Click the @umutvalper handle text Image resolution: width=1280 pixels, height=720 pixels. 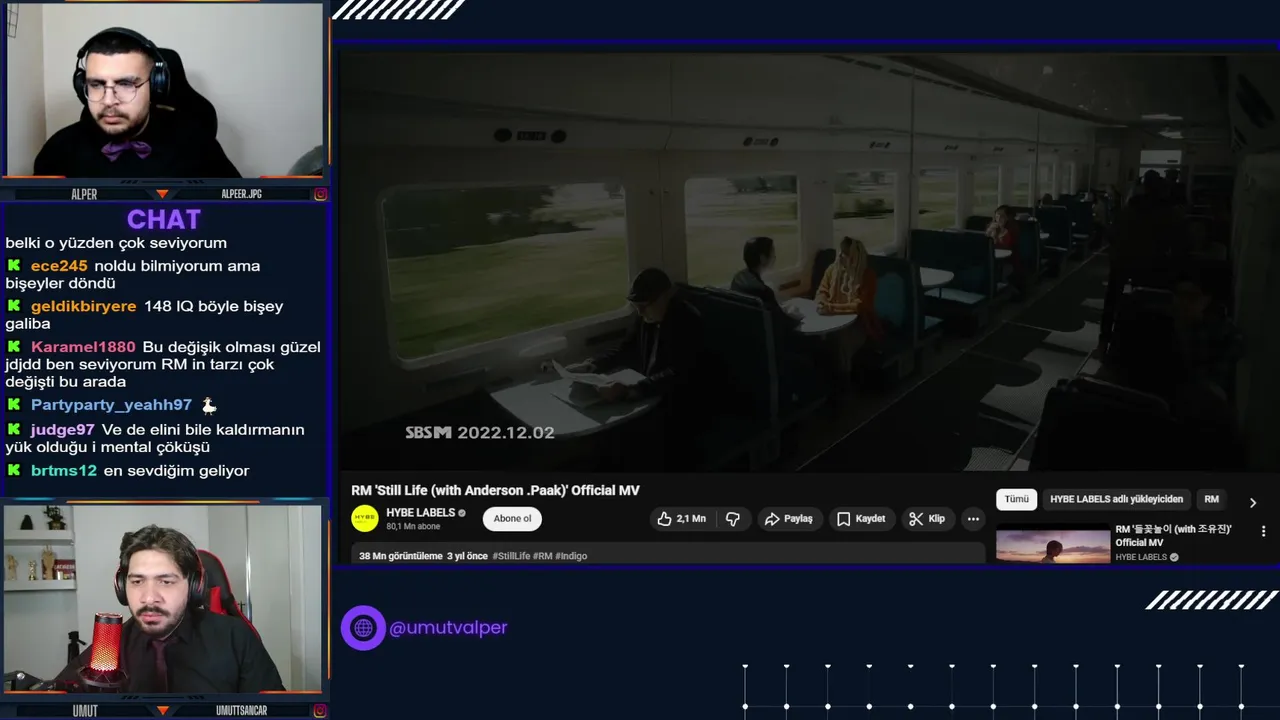coord(448,628)
